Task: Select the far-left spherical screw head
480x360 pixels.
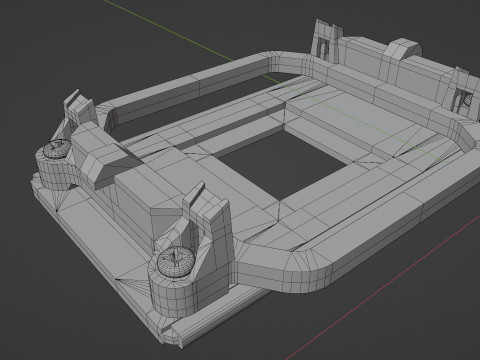Action: point(57,149)
